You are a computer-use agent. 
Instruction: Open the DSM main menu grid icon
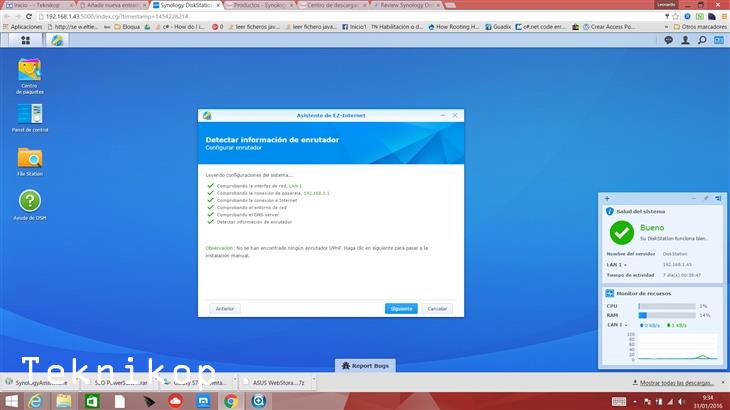(25, 40)
